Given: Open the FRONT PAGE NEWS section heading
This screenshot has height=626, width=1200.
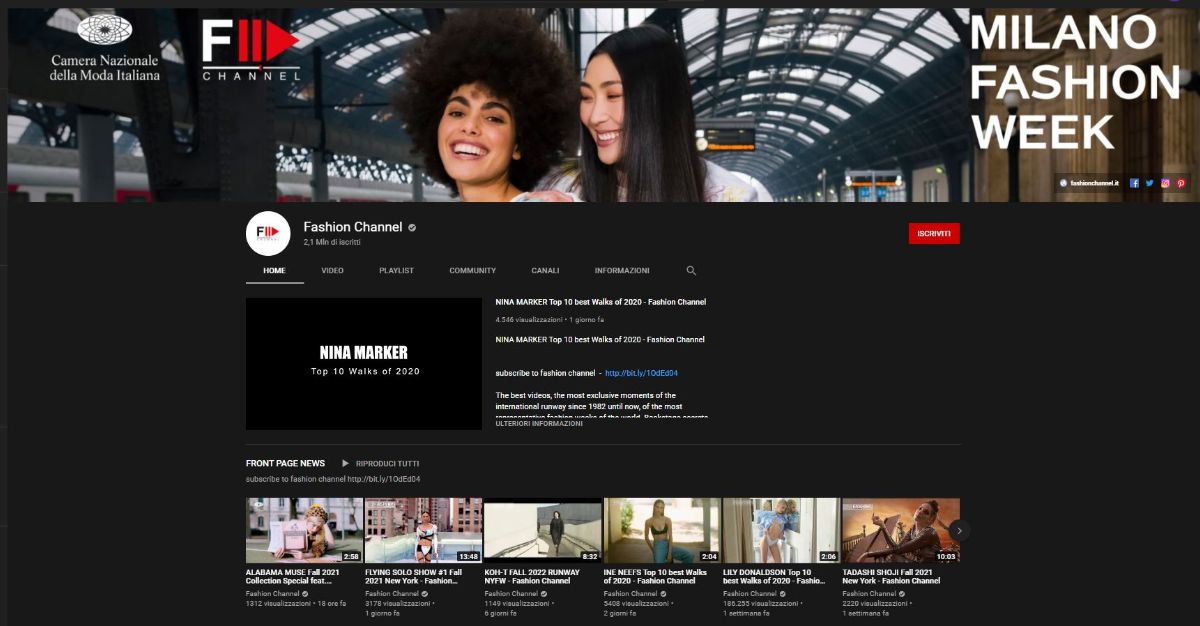Looking at the screenshot, I should [x=285, y=463].
